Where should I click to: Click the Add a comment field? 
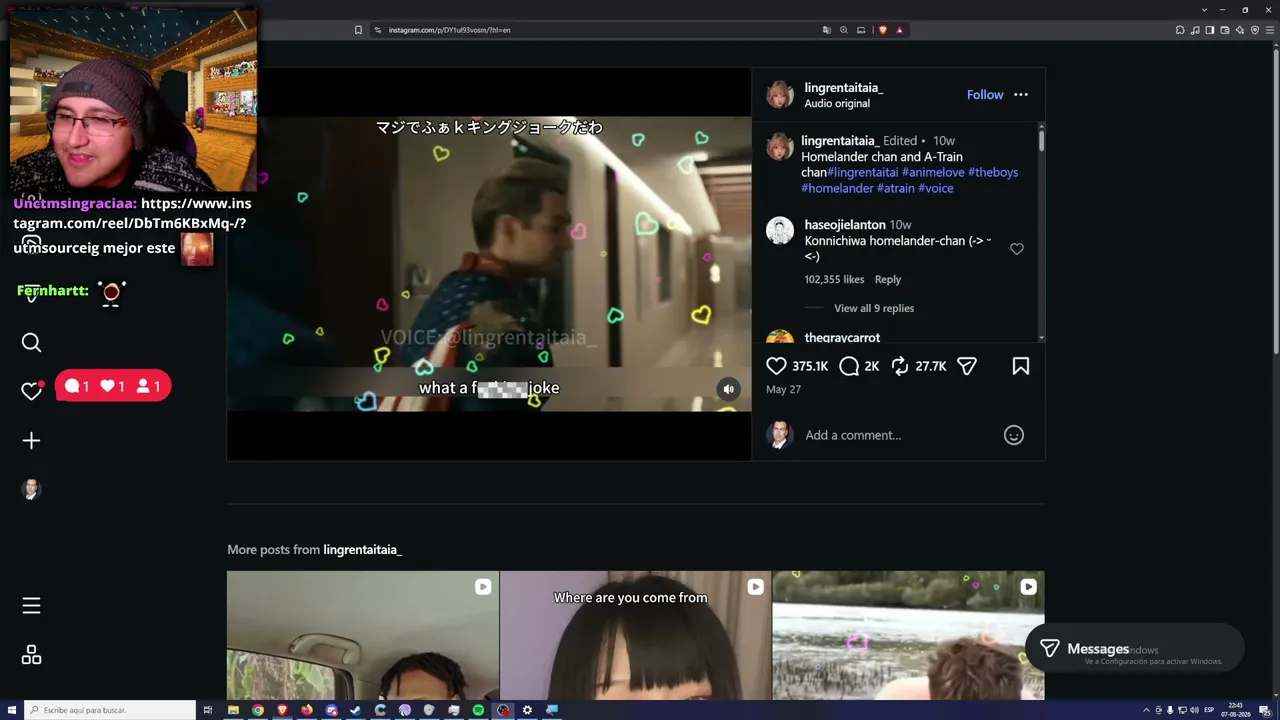(898, 435)
